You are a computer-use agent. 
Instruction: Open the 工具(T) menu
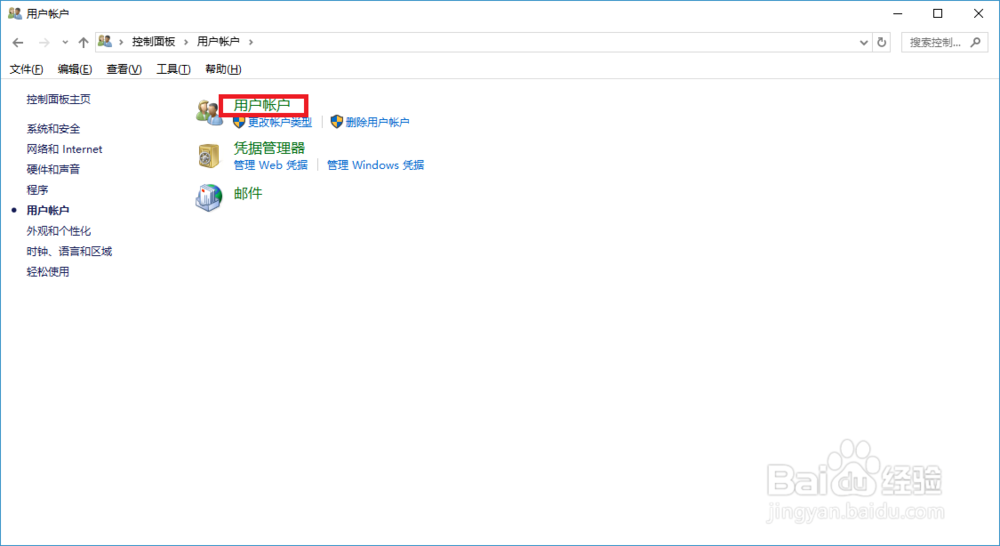[x=173, y=69]
